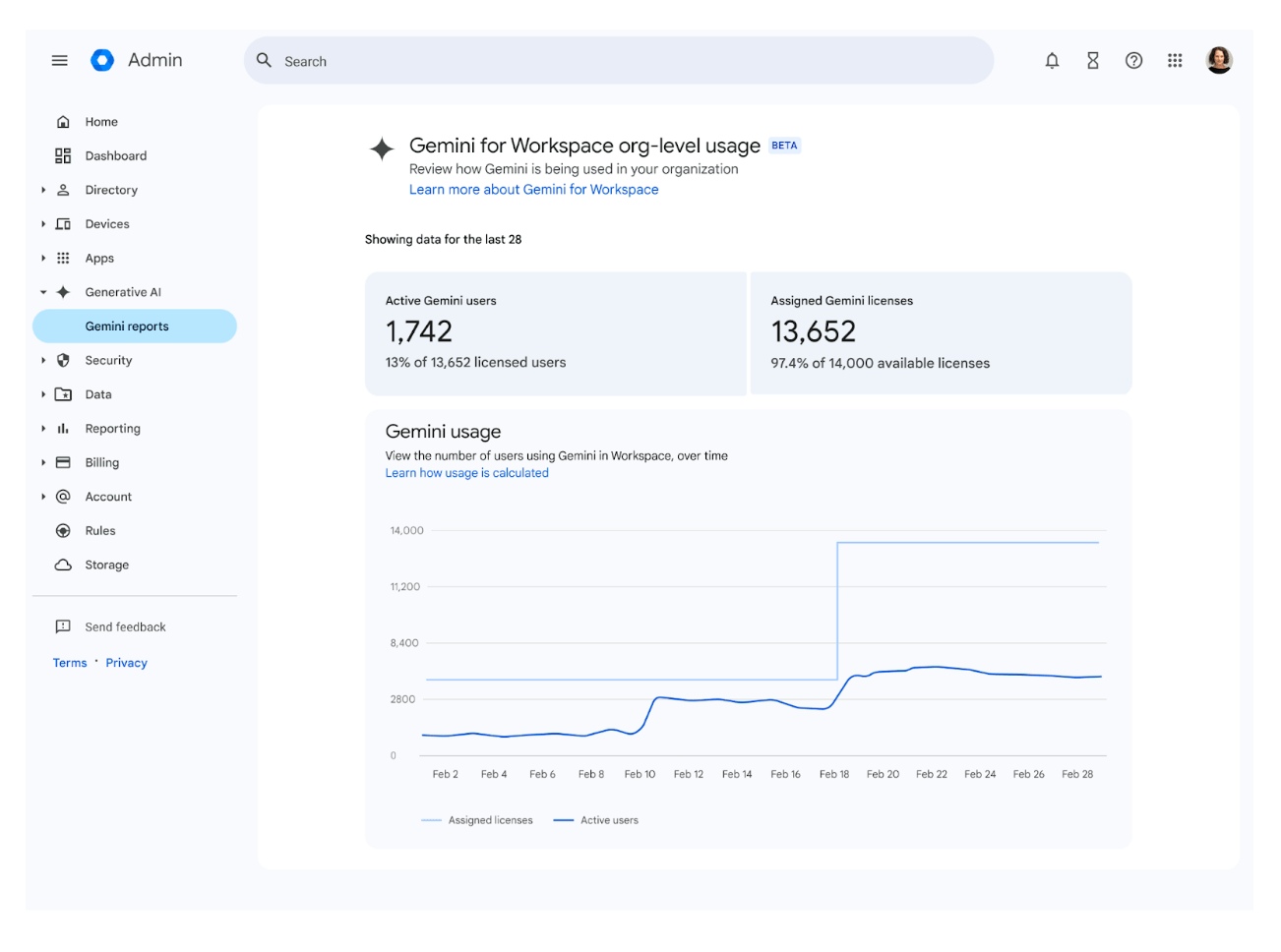The image size is (1281, 952).
Task: Click the Reporting bar chart icon
Action: (63, 429)
